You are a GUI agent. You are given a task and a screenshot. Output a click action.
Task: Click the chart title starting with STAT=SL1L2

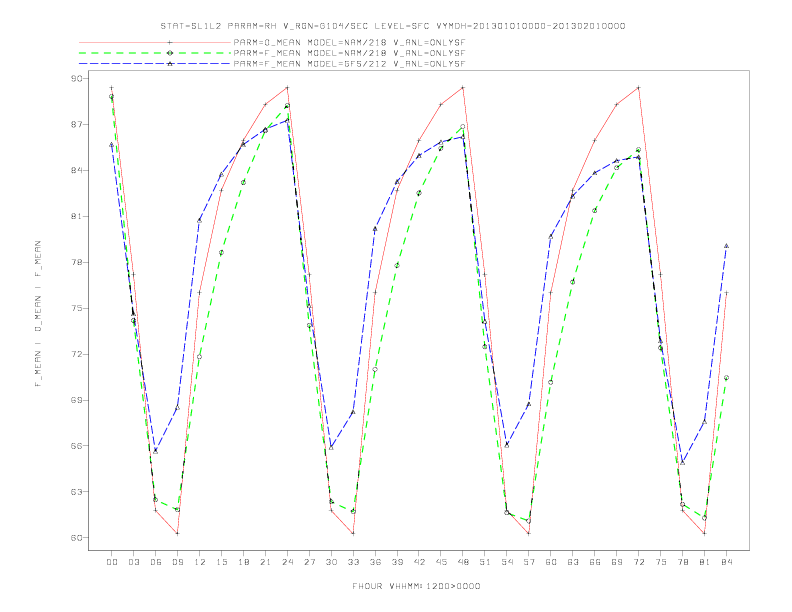[393, 26]
